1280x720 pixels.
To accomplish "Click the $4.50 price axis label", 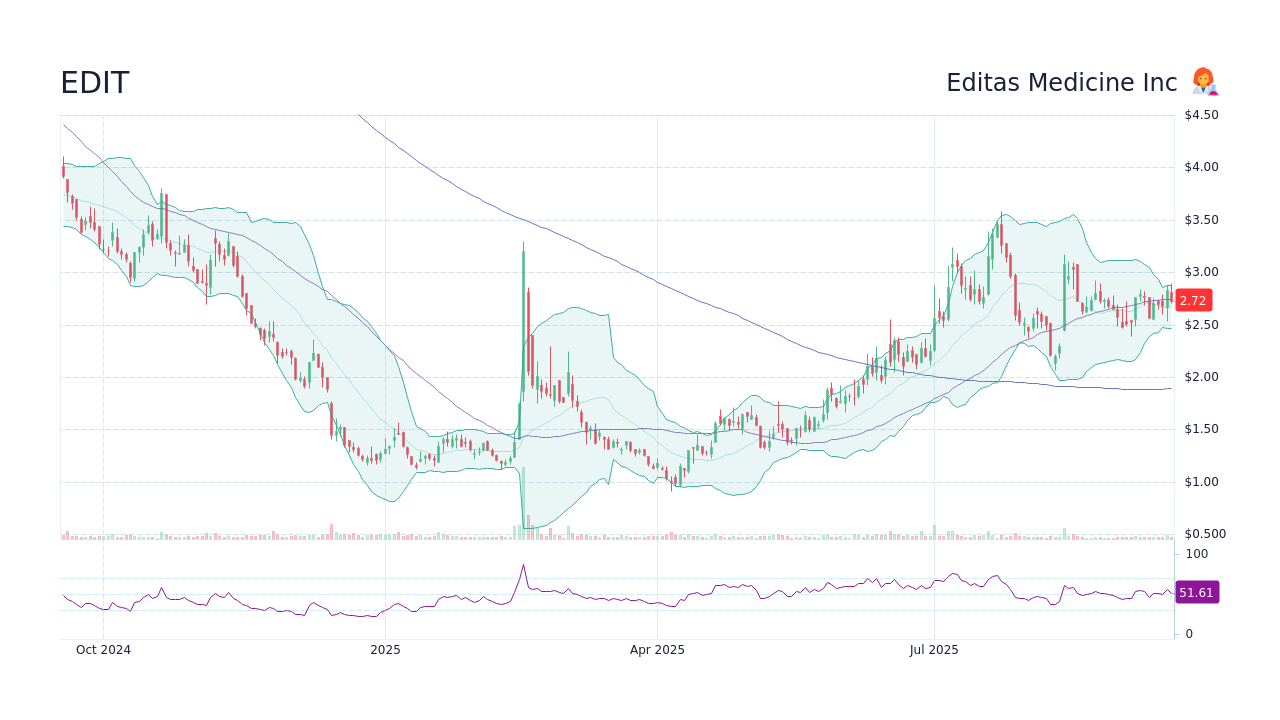I will pos(1201,115).
